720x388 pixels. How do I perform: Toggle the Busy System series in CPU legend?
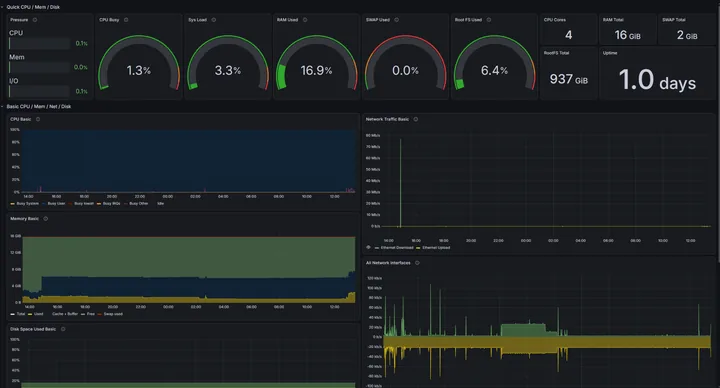pos(28,203)
